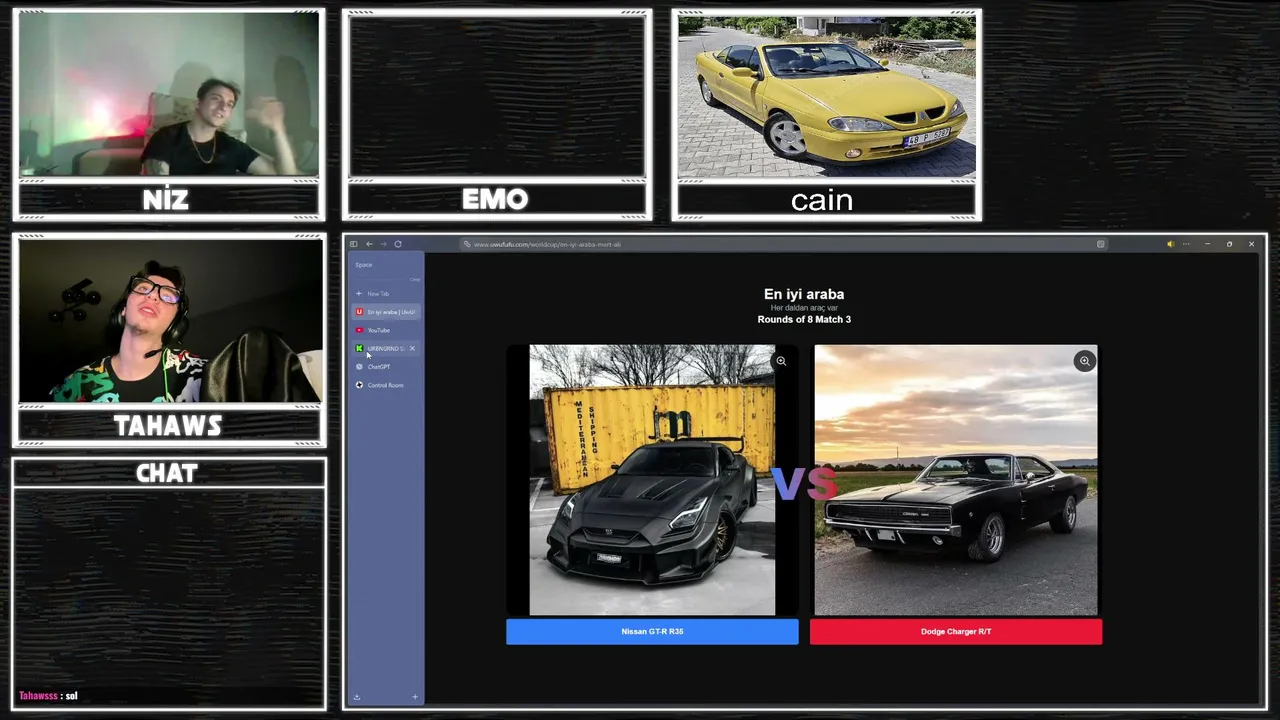Click cain's yellow car picture

click(x=827, y=96)
